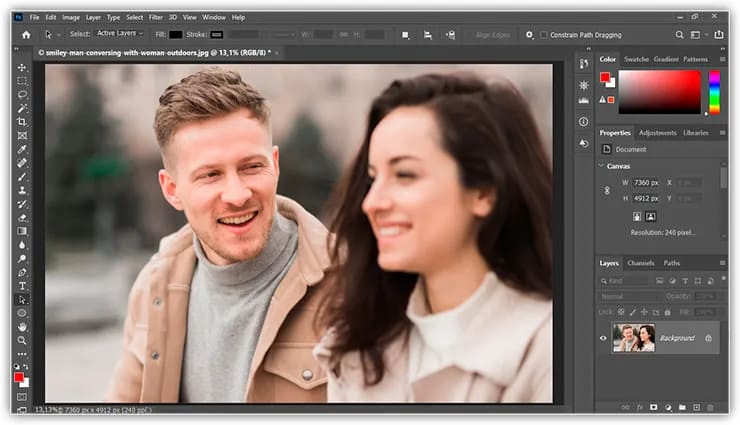The image size is (740, 425).
Task: Collapse the Canvas section
Action: pyautogui.click(x=601, y=166)
